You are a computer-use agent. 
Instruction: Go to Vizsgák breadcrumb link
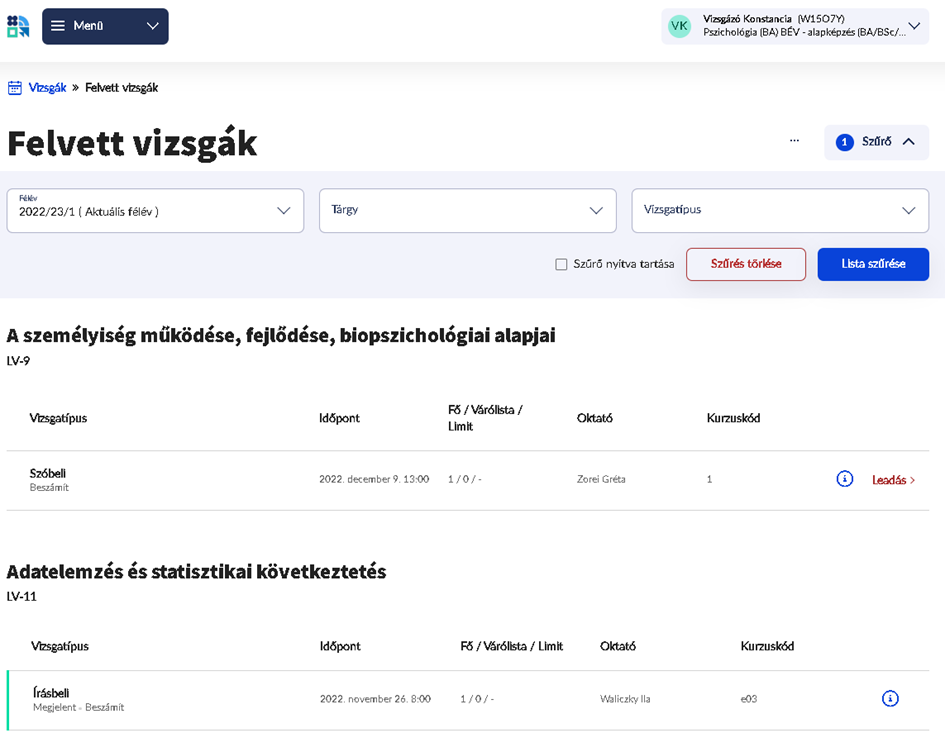pos(47,88)
